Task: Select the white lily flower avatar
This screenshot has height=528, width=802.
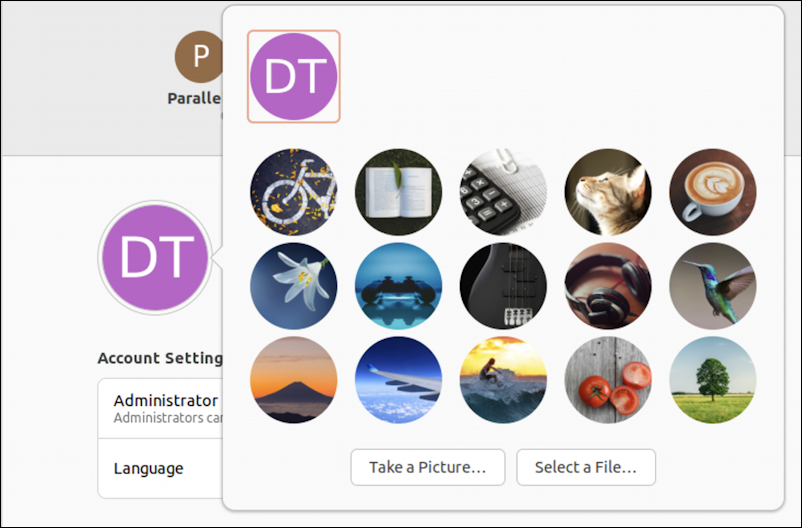Action: tap(294, 286)
